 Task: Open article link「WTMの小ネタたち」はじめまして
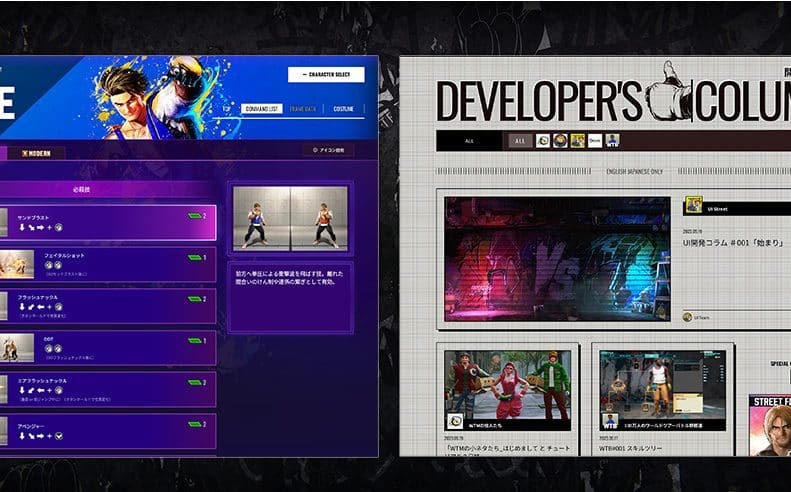tap(508, 448)
